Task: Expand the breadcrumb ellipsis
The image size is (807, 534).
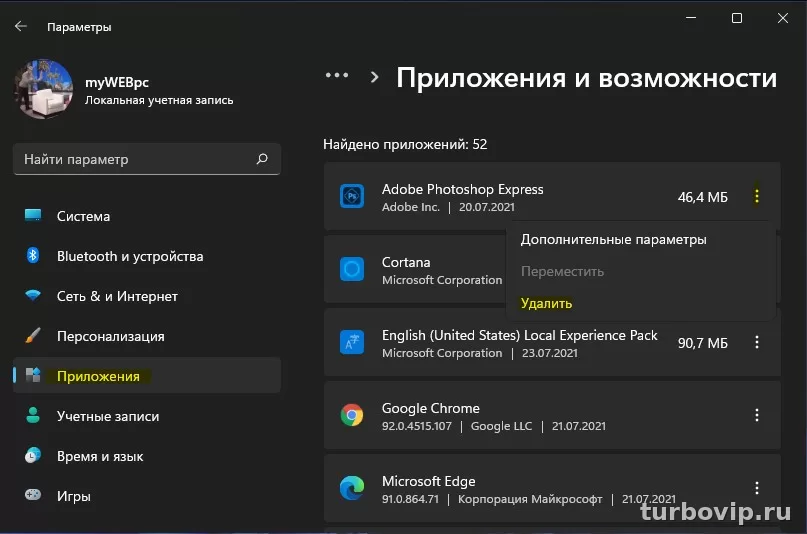Action: pos(337,76)
